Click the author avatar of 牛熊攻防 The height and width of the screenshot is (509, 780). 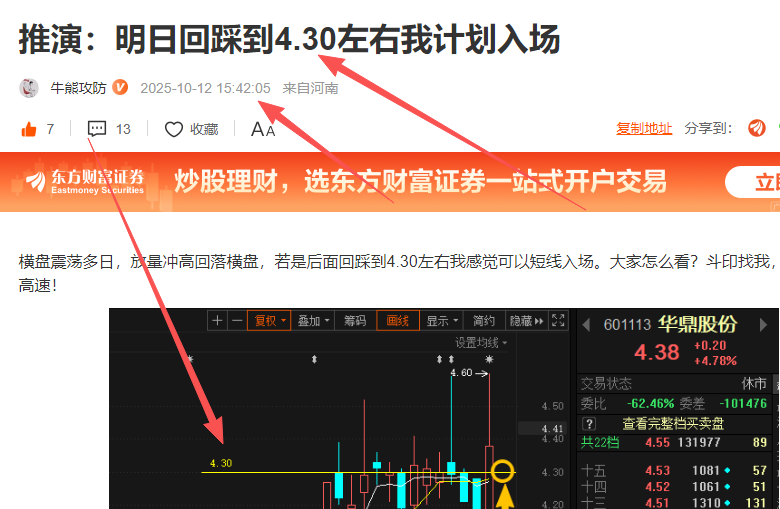[x=29, y=88]
